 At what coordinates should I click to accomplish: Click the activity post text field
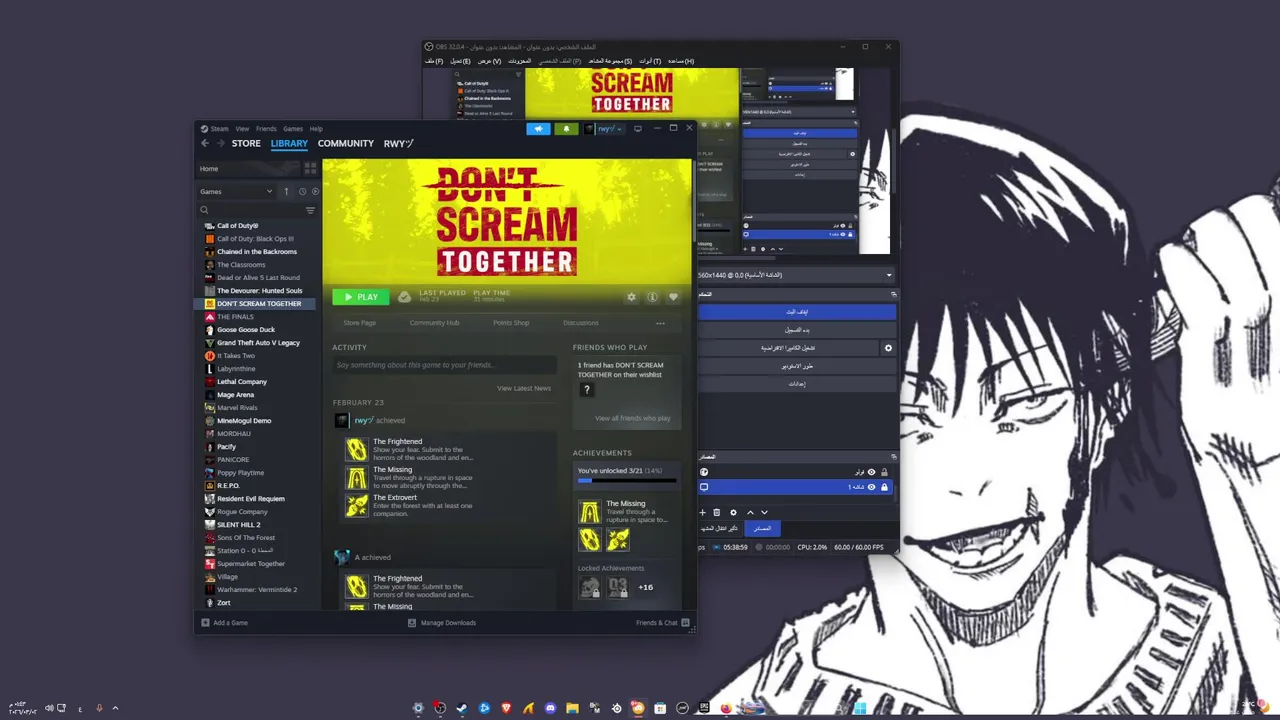[443, 365]
